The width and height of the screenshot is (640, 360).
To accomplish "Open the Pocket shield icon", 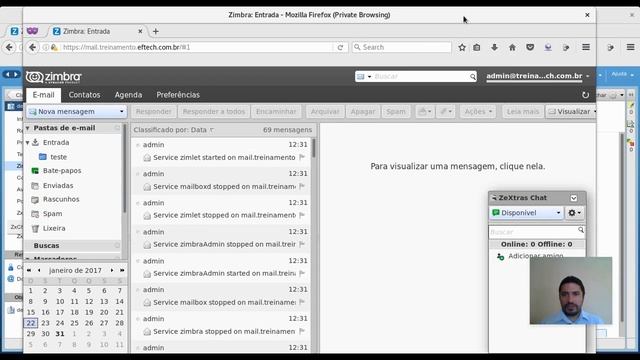I will click(530, 47).
